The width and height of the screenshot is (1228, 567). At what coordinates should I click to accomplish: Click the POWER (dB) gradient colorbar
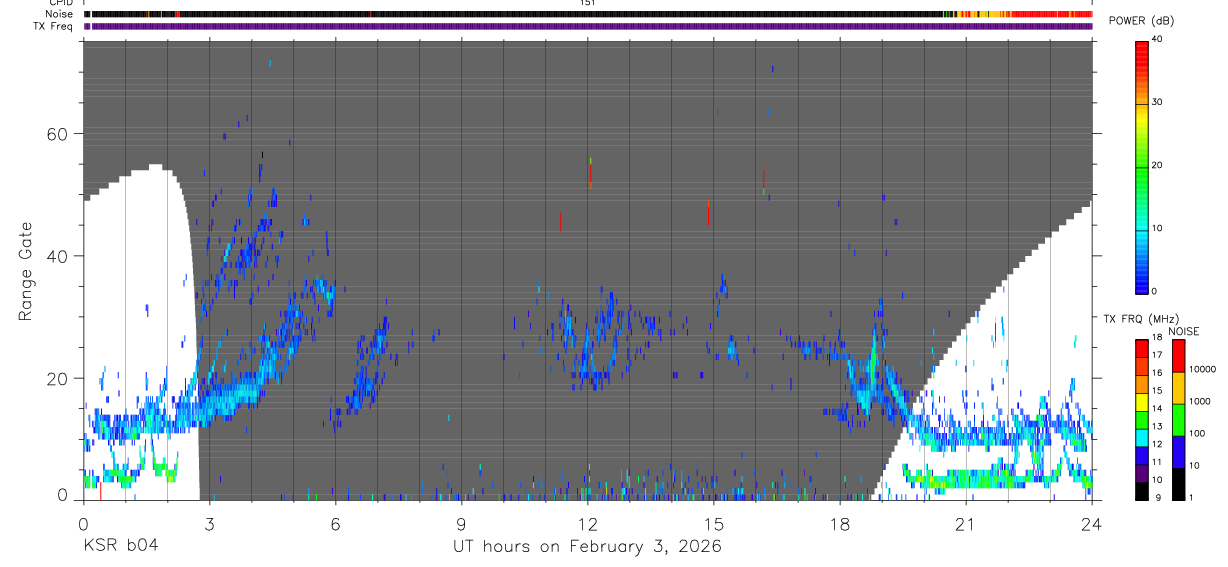click(1142, 166)
